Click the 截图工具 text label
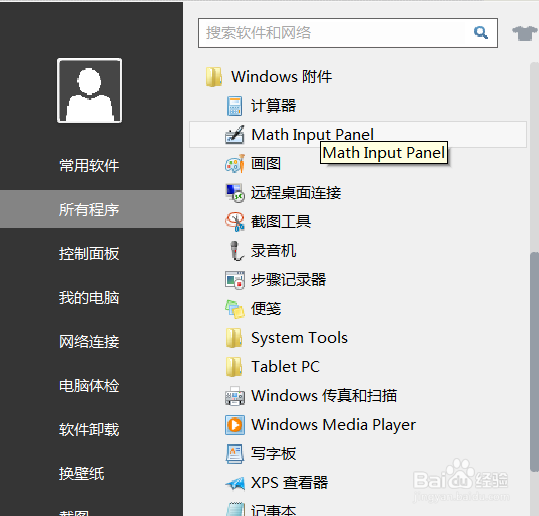The width and height of the screenshot is (539, 516). pyautogui.click(x=281, y=222)
